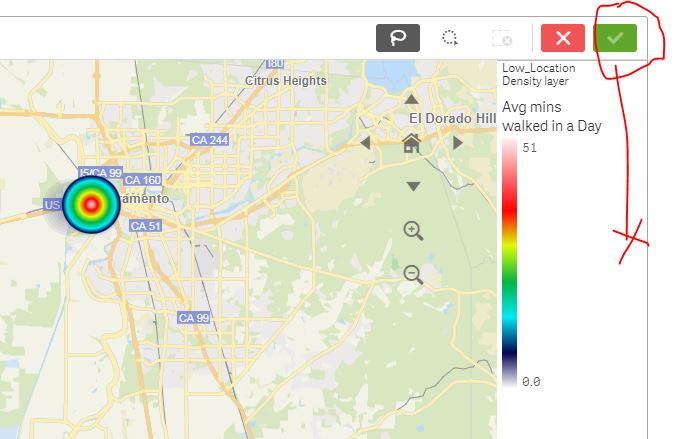Image resolution: width=687 pixels, height=439 pixels.
Task: Pan the map up with the arrow
Action: point(411,99)
